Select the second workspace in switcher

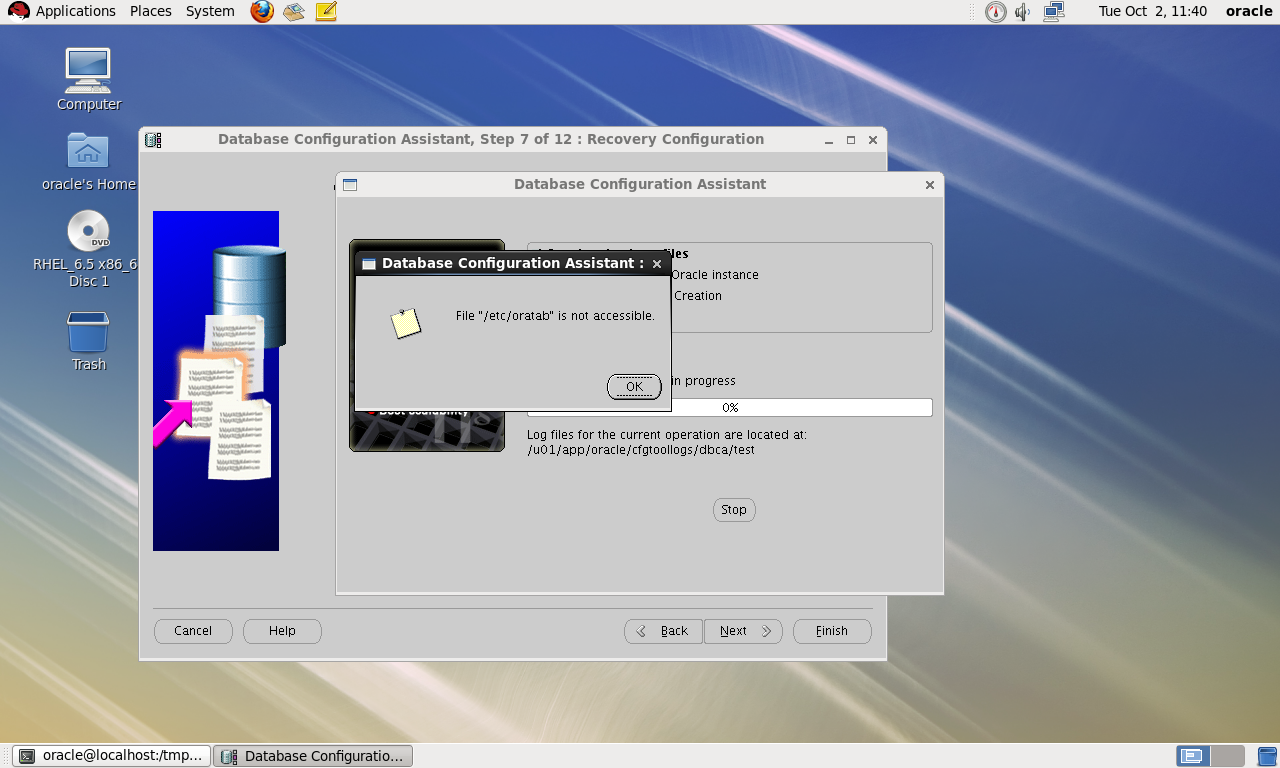pyautogui.click(x=1228, y=756)
